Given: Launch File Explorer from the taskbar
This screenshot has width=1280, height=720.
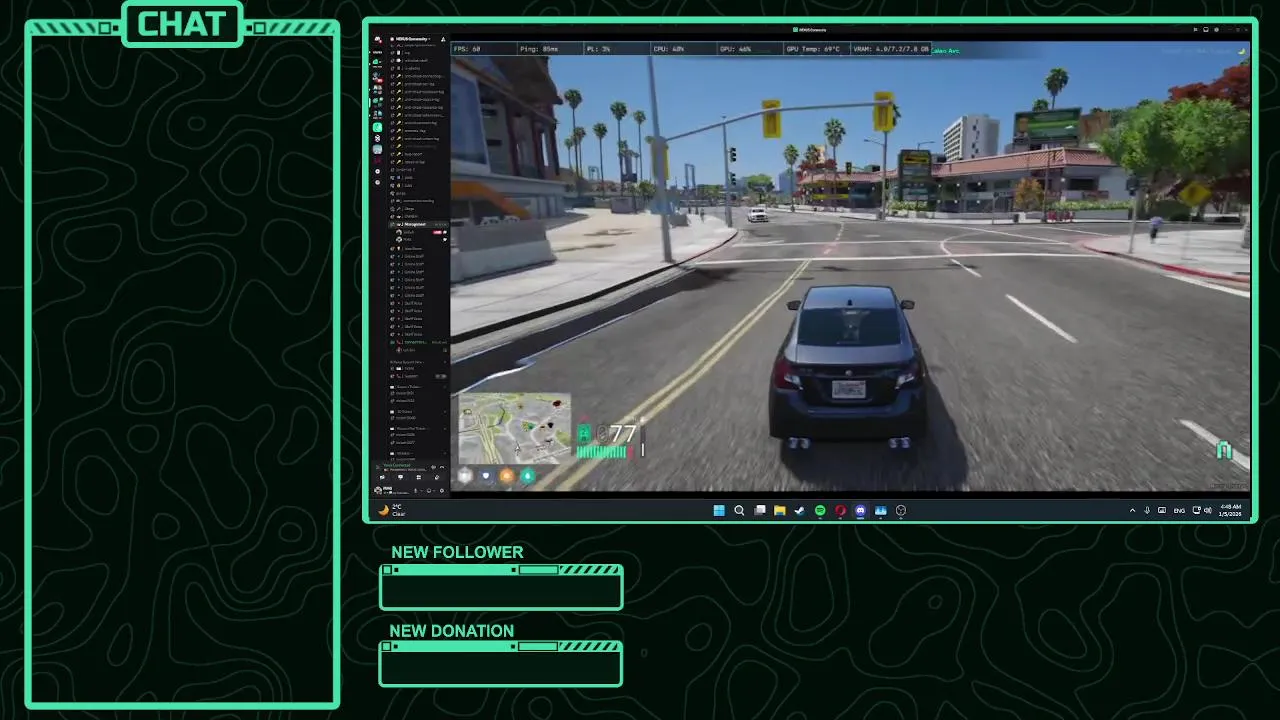Looking at the screenshot, I should [x=779, y=510].
